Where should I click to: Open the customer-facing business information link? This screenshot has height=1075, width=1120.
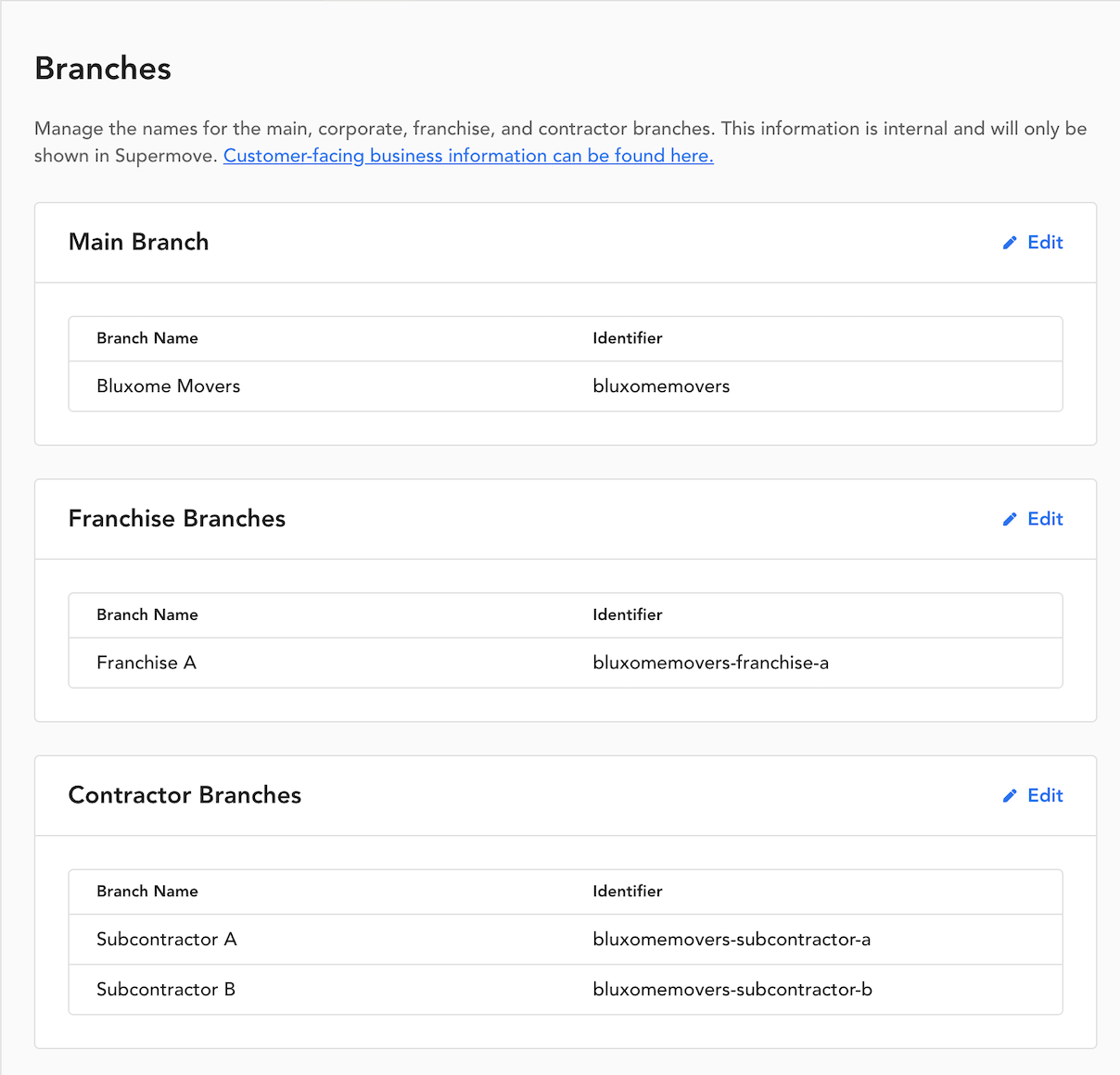tap(468, 156)
